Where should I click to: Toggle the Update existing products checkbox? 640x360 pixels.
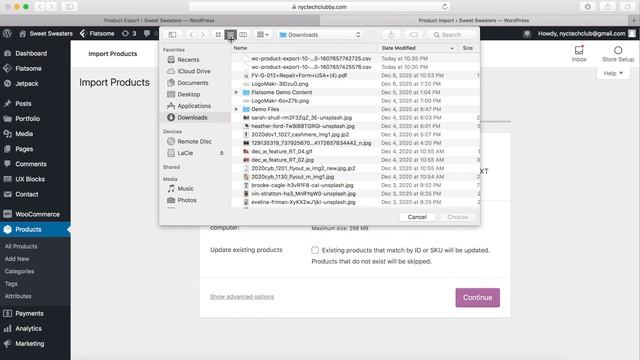[315, 250]
